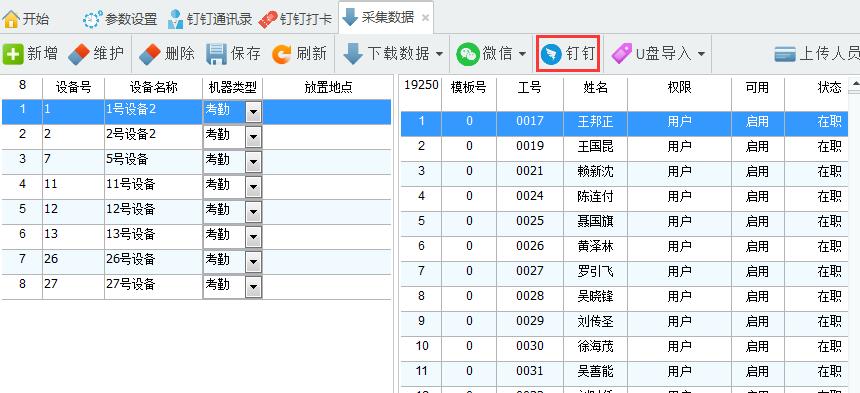860x393 pixels.
Task: Click the 钉钉 toolbar button label
Action: click(x=581, y=54)
